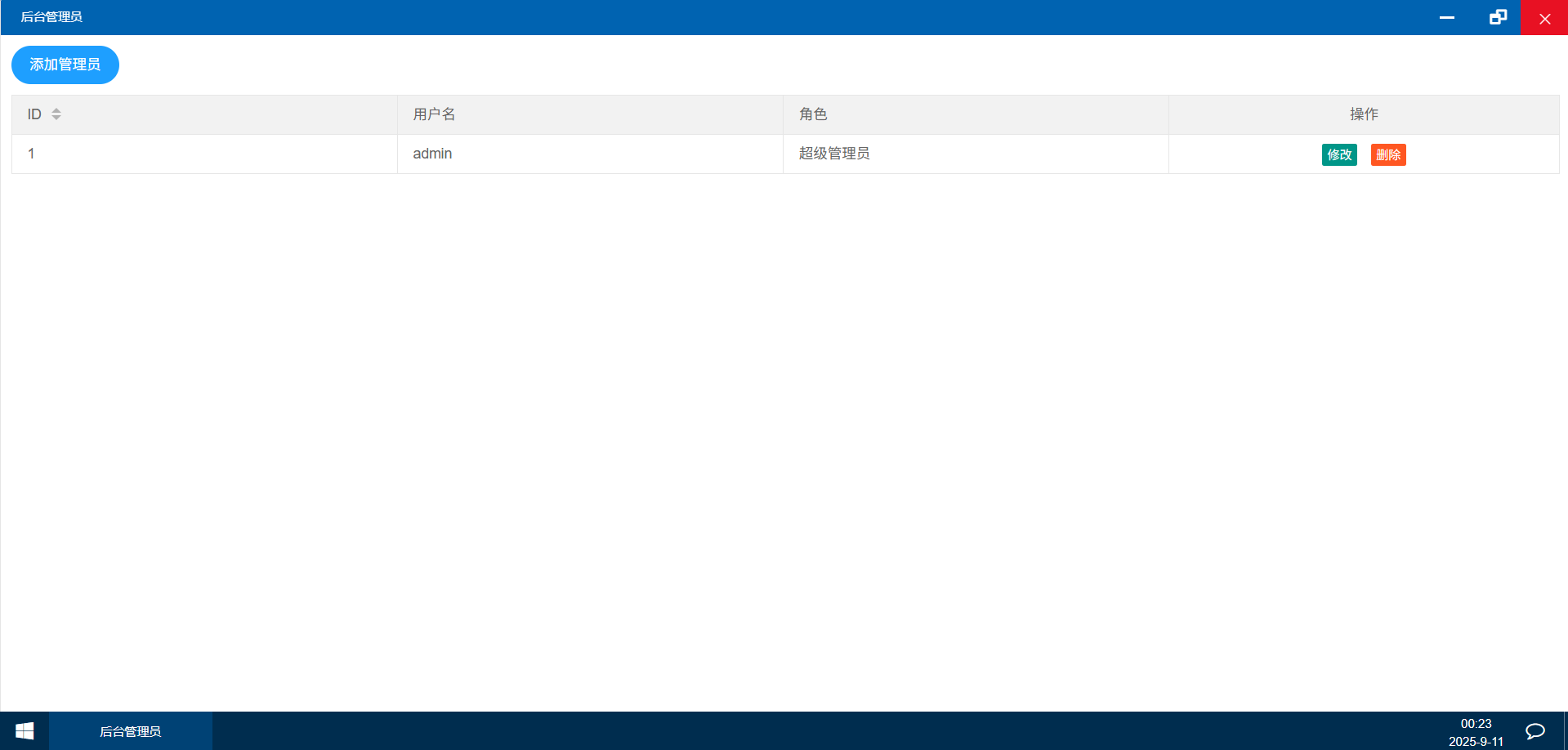The image size is (1568, 750).
Task: Click the ID column header label
Action: tap(34, 114)
